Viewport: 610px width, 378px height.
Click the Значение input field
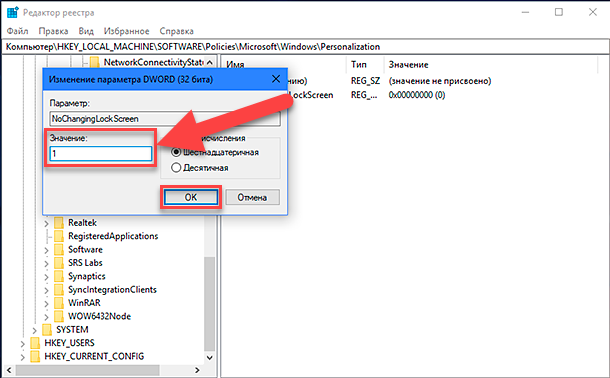pyautogui.click(x=101, y=153)
